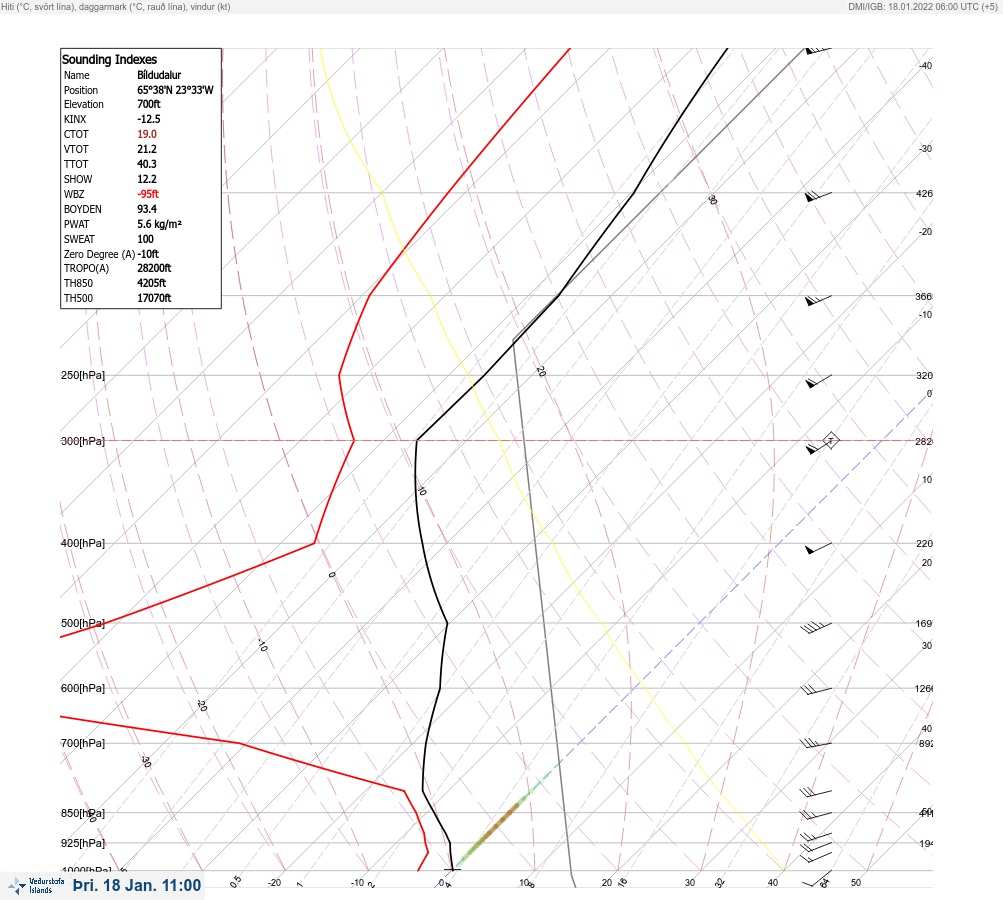The height and width of the screenshot is (900, 1003).
Task: Click the TH500 value 17070ft
Action: click(x=154, y=298)
